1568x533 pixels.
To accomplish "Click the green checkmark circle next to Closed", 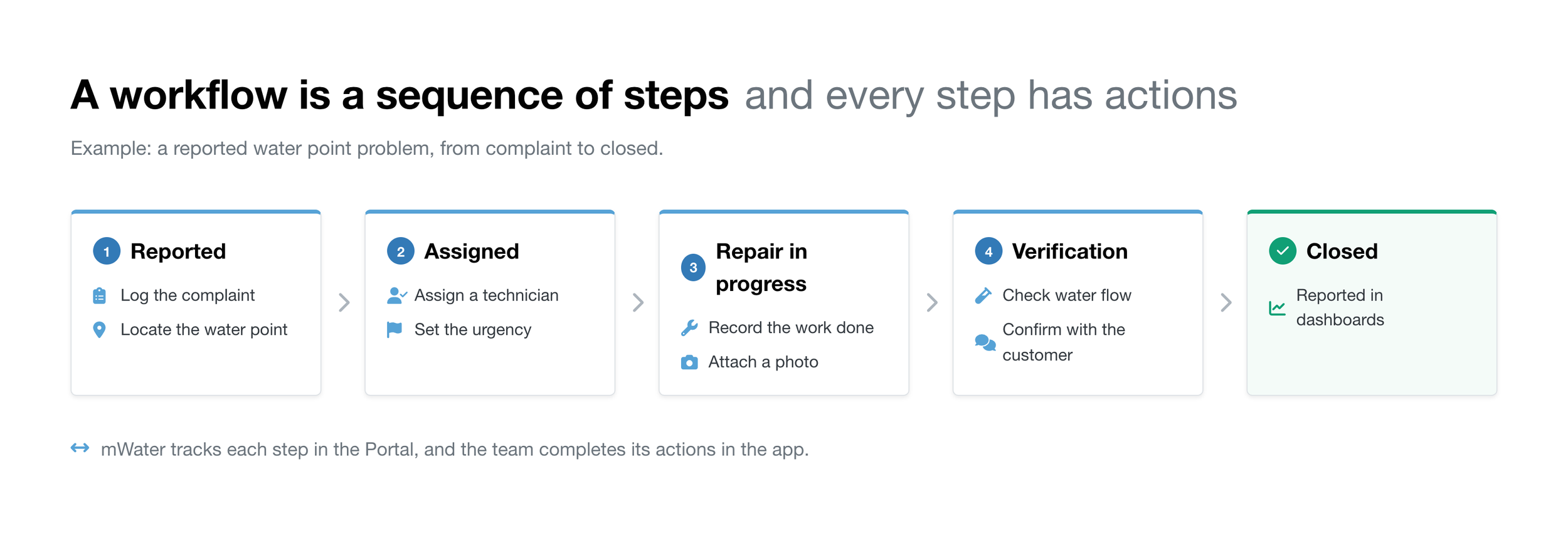I will coord(1283,251).
